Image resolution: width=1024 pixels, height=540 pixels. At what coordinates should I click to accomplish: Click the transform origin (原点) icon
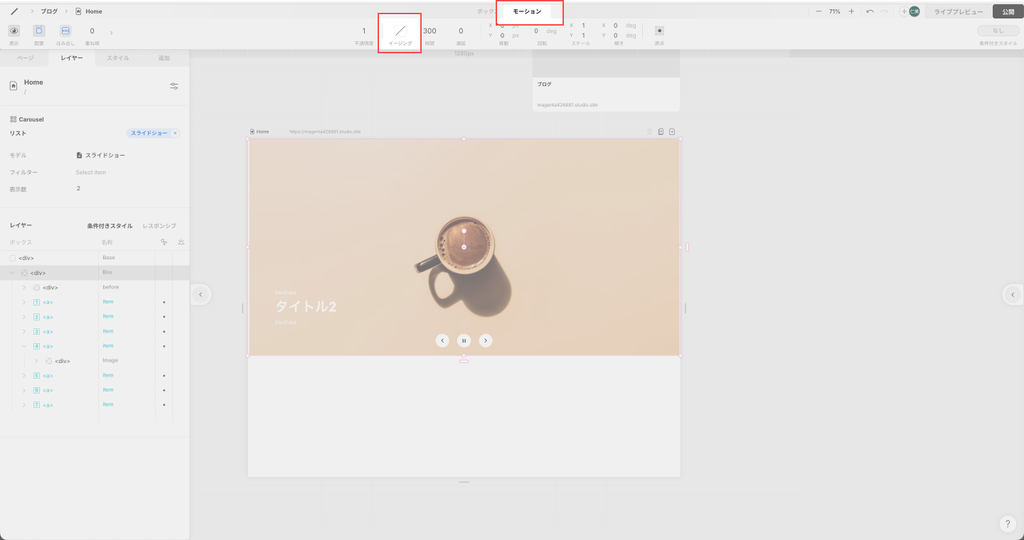(659, 31)
